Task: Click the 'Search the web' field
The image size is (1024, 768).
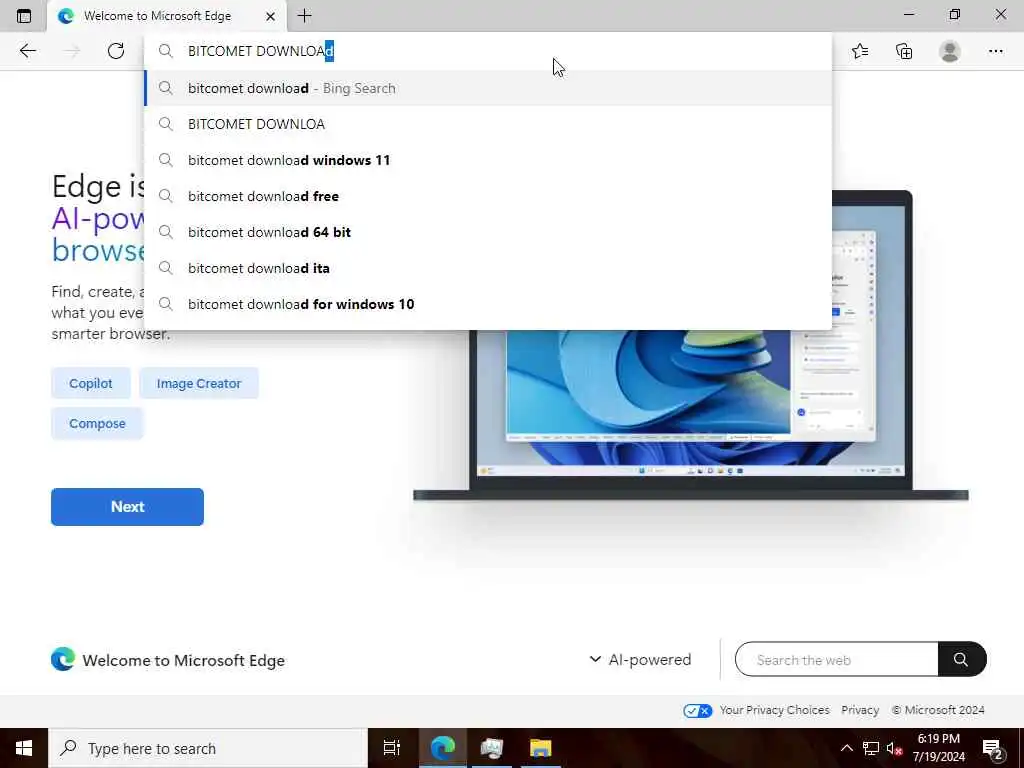Action: (x=837, y=660)
